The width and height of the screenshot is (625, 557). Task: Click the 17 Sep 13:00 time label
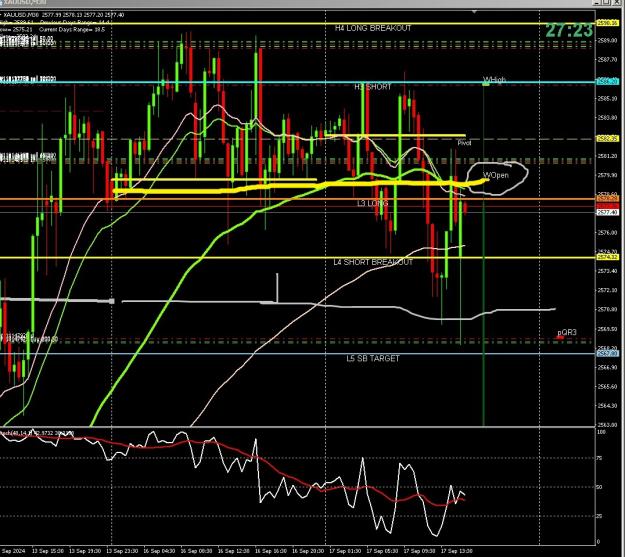tap(456, 551)
